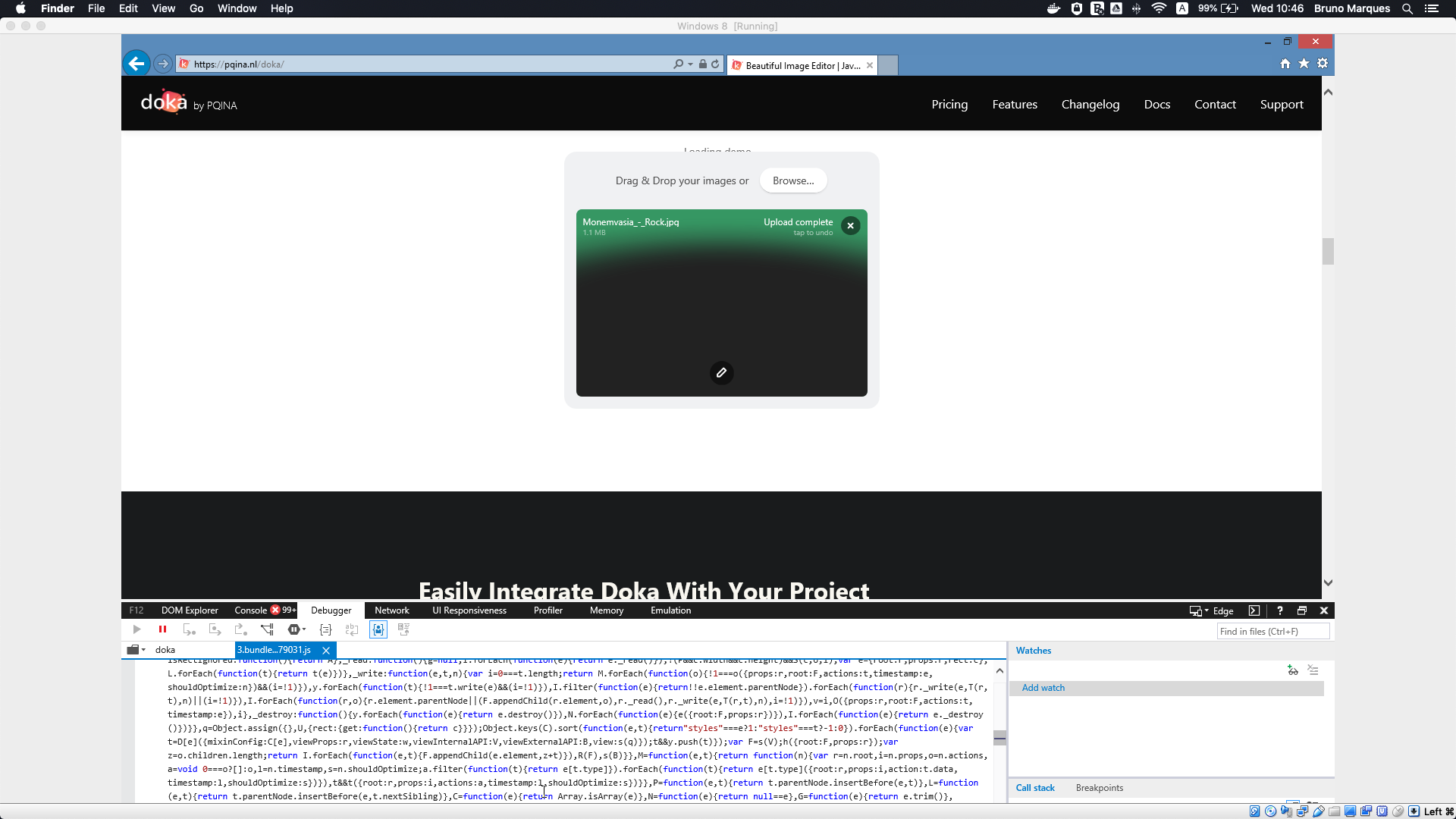
Task: Click the debugger Continue play icon
Action: click(x=136, y=629)
